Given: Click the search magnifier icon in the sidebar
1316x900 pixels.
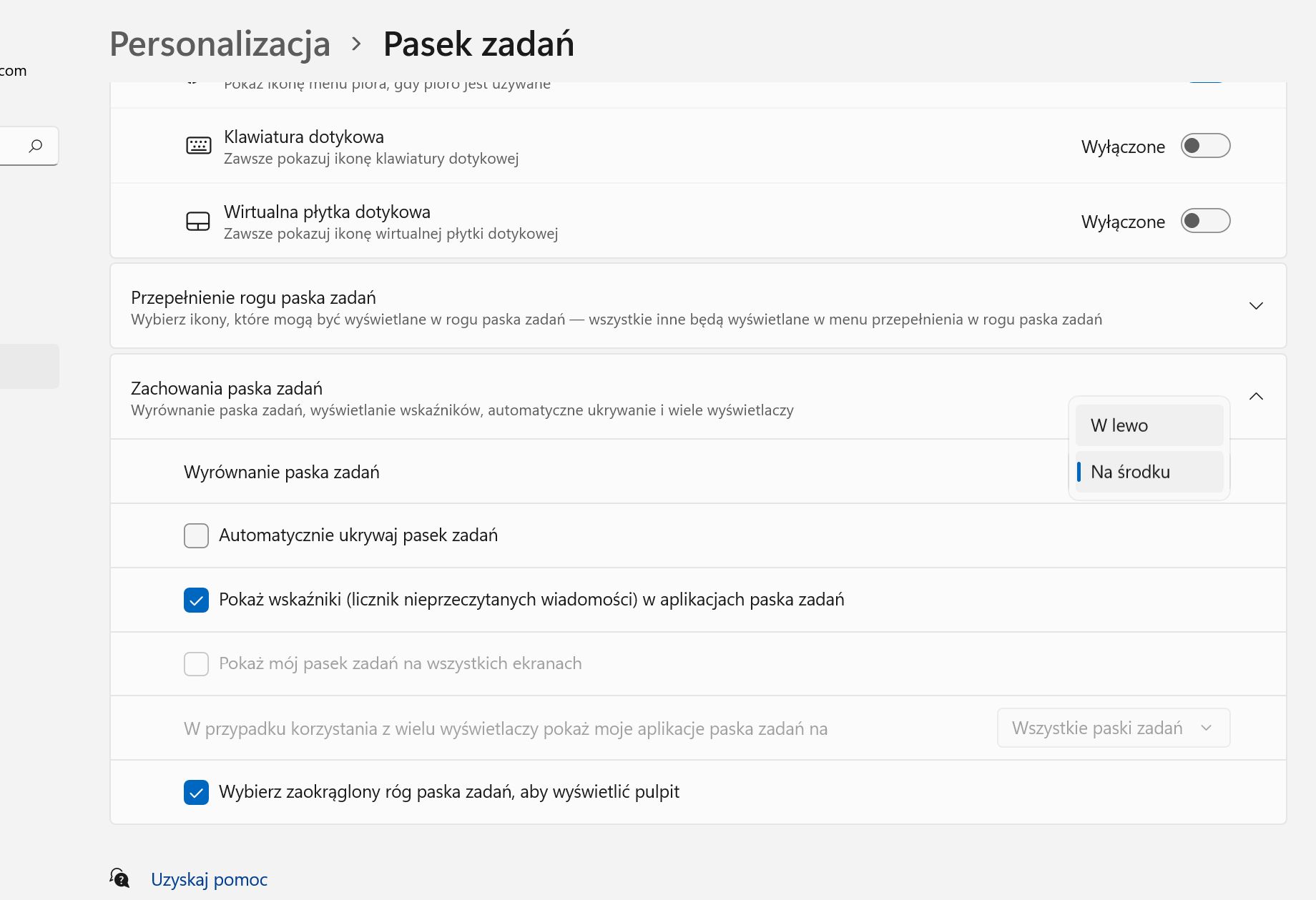Looking at the screenshot, I should 34,146.
